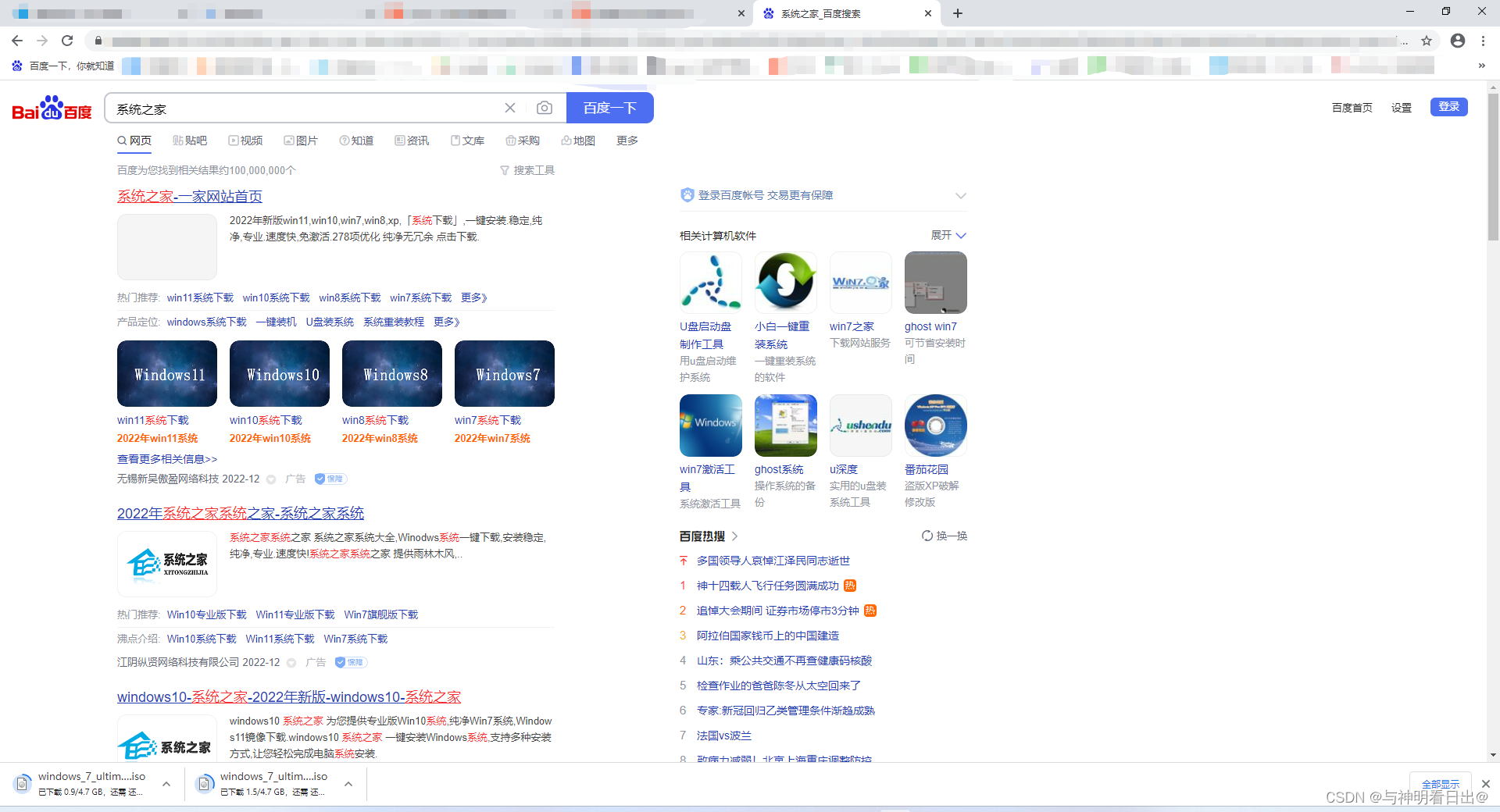The width and height of the screenshot is (1500, 812).
Task: Open a new browser tab
Action: pyautogui.click(x=958, y=13)
